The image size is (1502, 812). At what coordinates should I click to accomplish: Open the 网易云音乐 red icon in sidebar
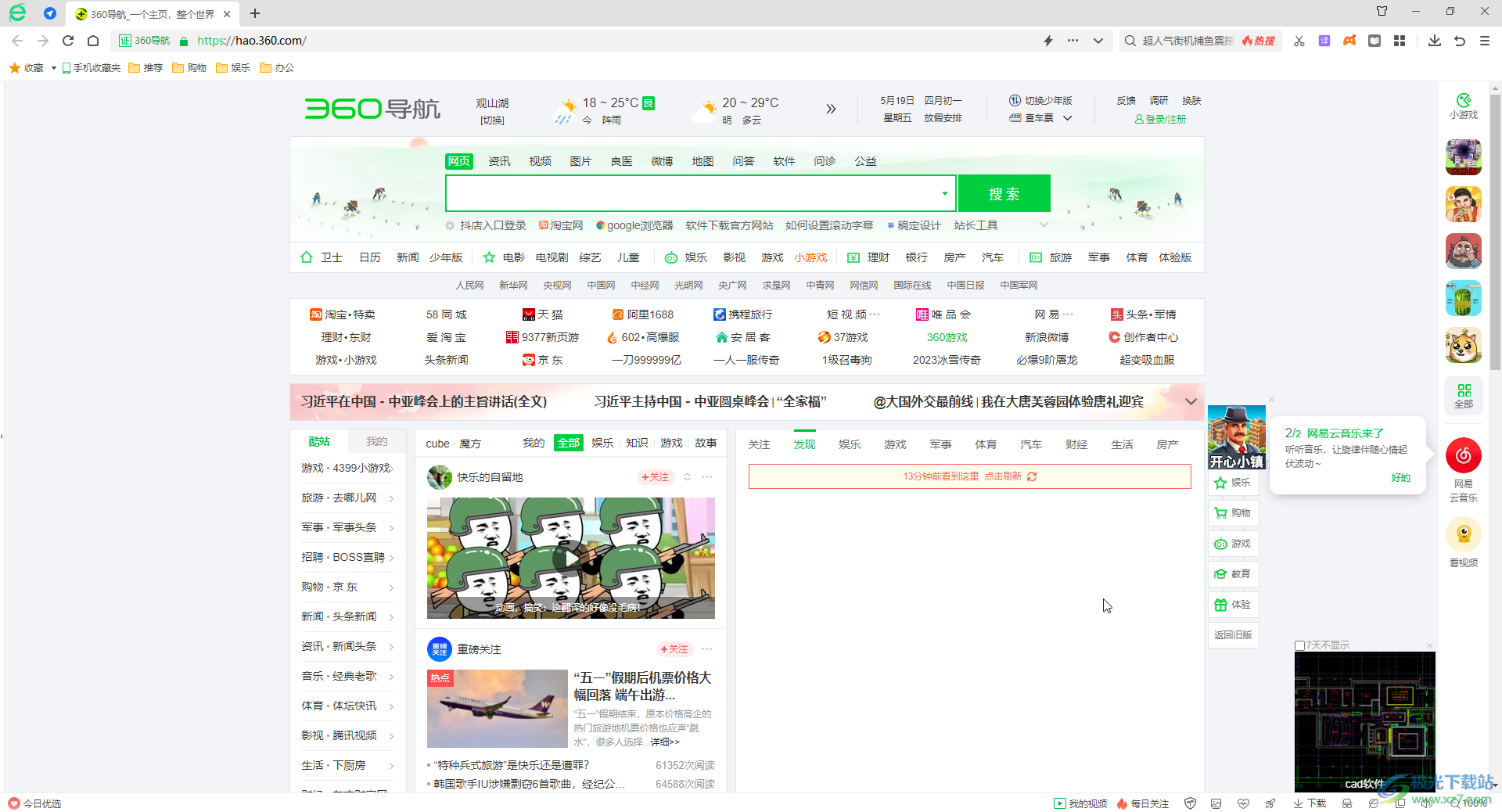1464,455
